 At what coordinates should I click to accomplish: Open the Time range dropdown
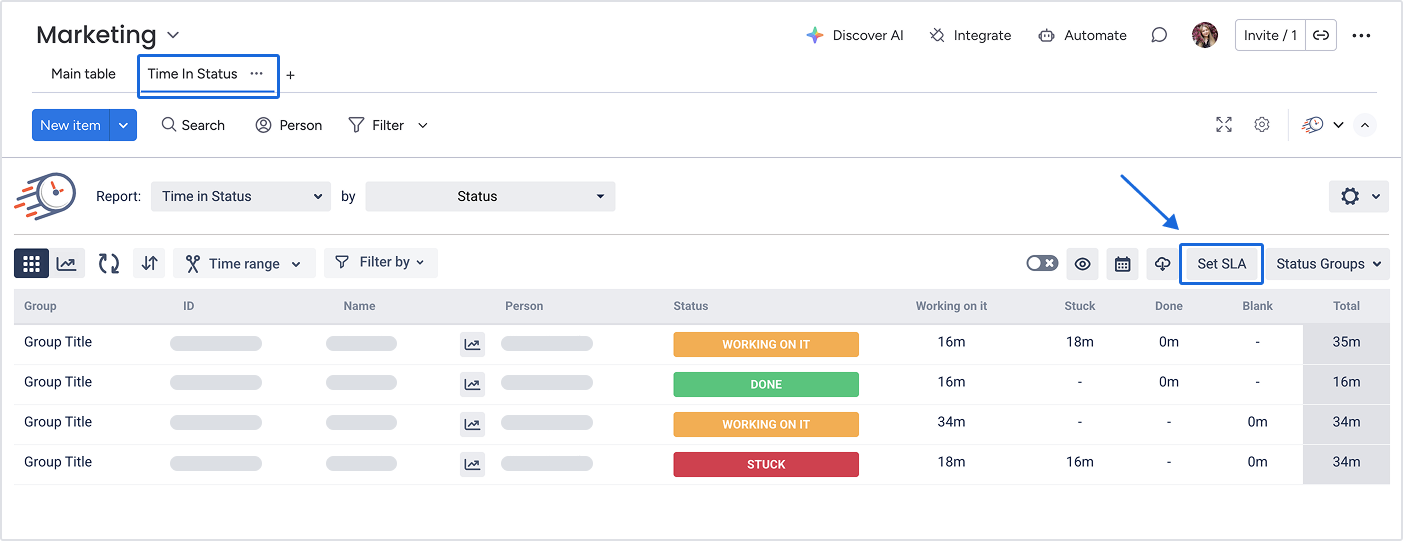(244, 264)
